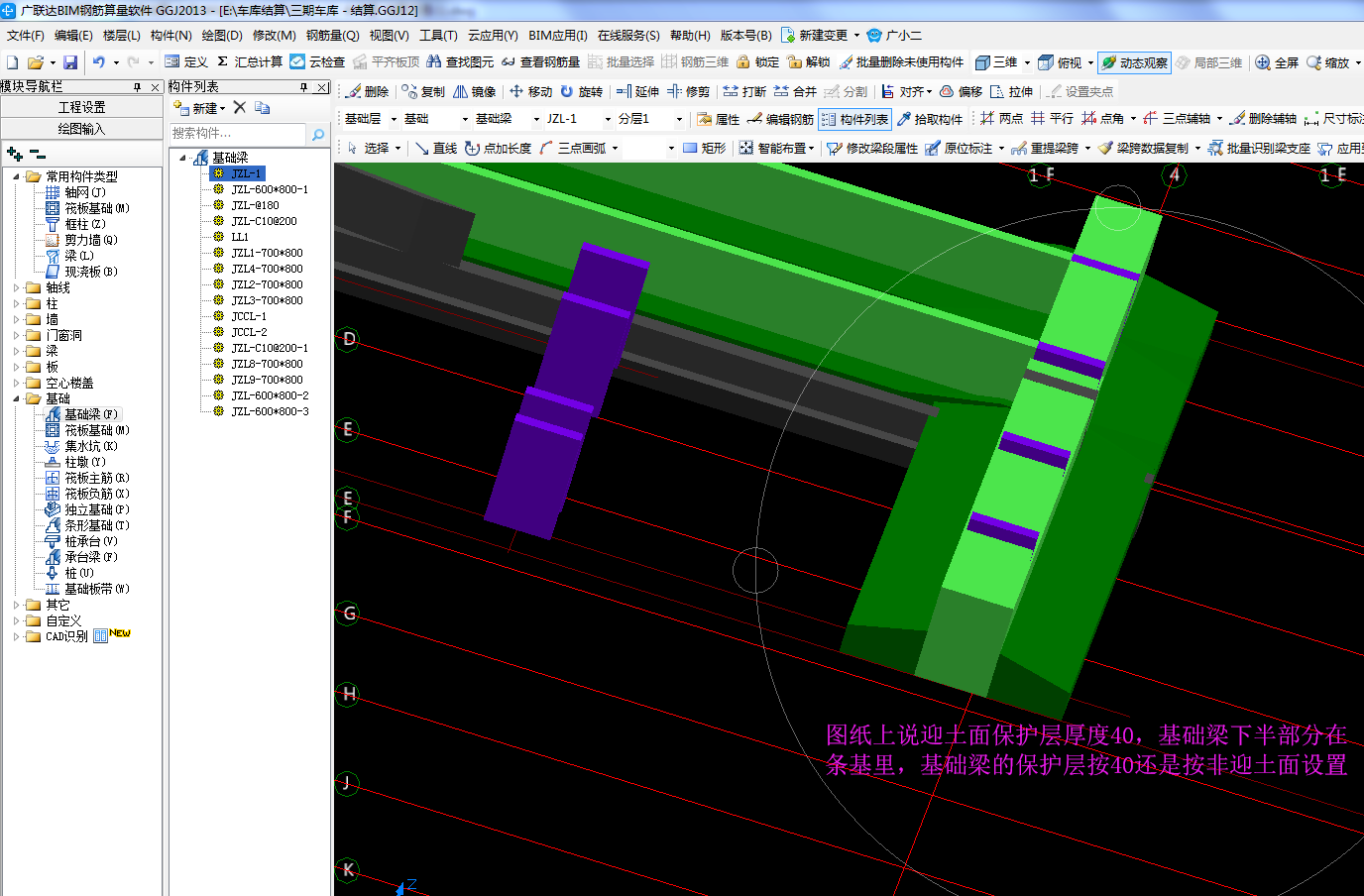Click 批量删除未使用构件 button

(901, 61)
